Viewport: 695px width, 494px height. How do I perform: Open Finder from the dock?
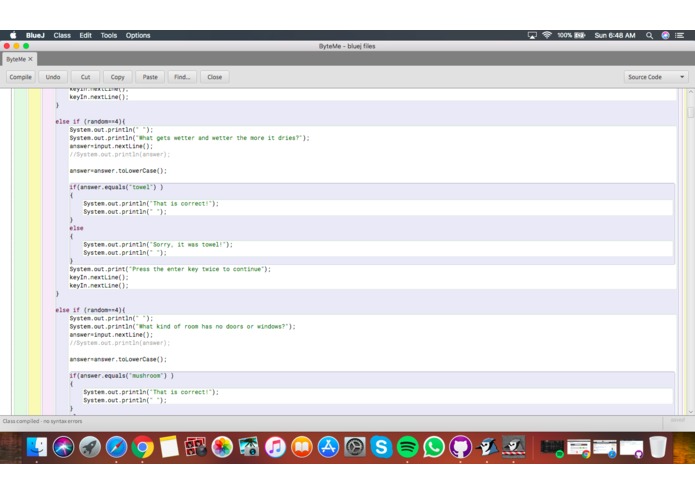click(x=37, y=447)
